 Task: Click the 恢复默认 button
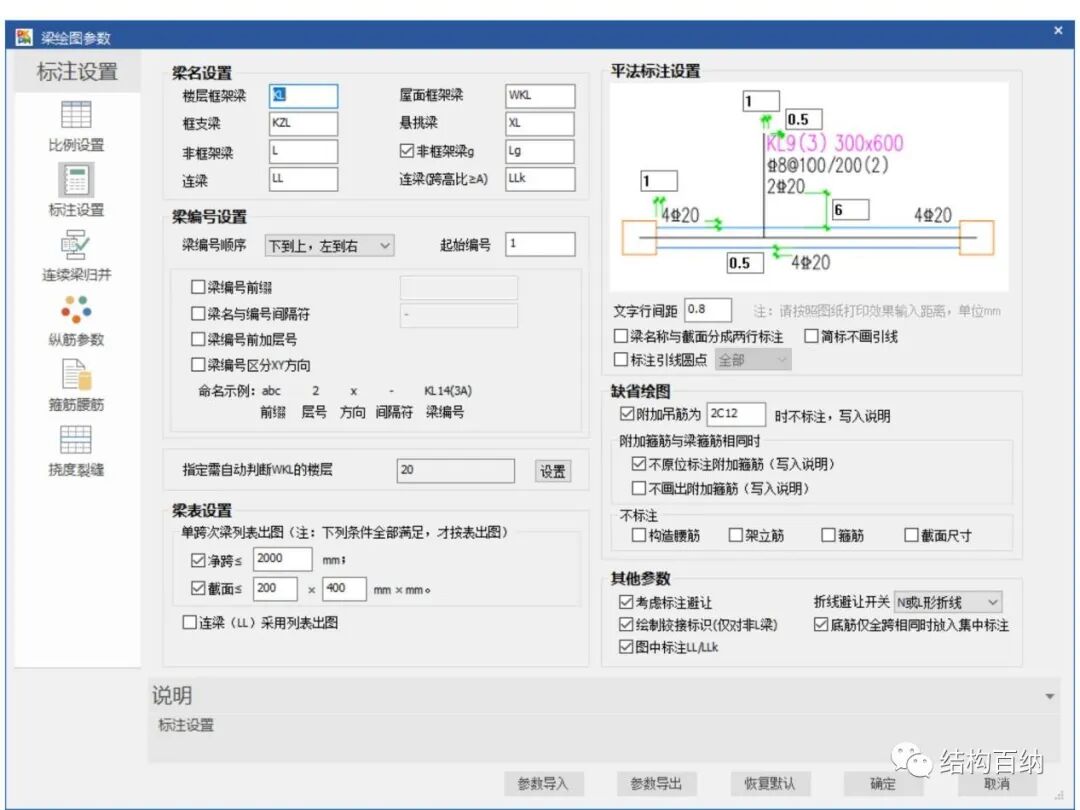769,785
